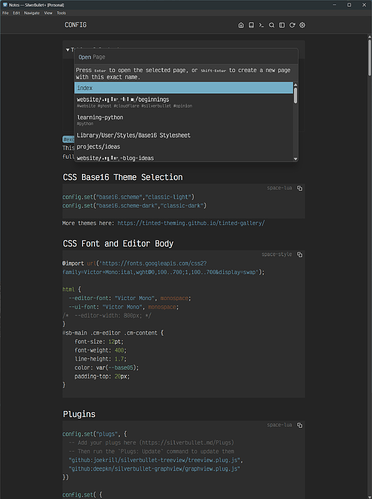
Task: Focus the Open Page search field
Action: [x=186, y=57]
